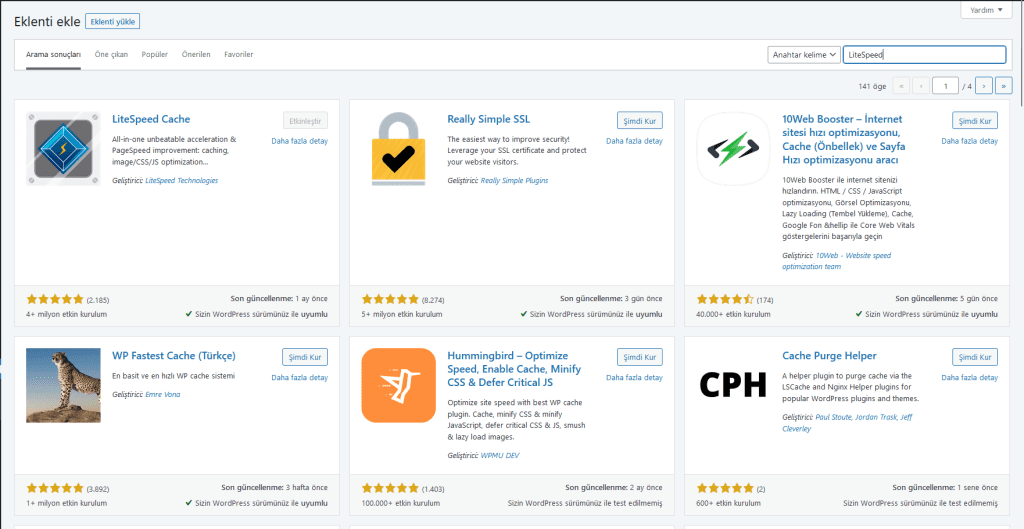Visit developer Really Simple Plugins link
The width and height of the screenshot is (1024, 529).
pos(515,180)
